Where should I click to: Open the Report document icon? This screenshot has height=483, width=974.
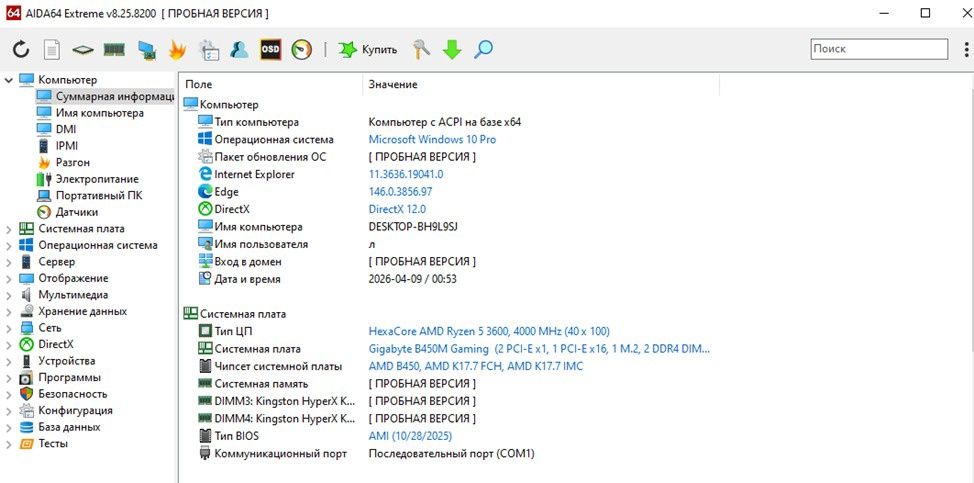(52, 50)
